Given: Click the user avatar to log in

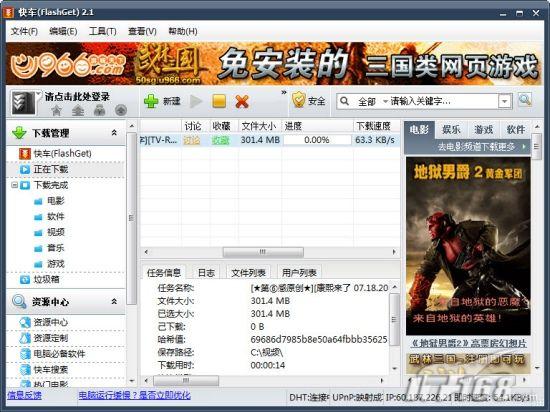Looking at the screenshot, I should tap(23, 103).
